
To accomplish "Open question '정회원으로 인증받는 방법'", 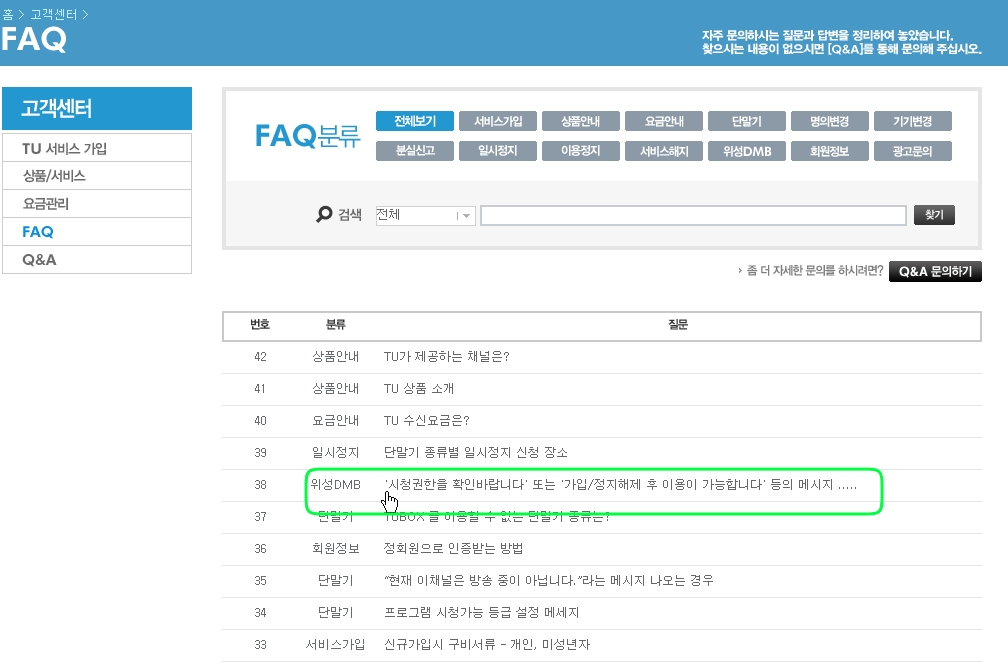I will (x=453, y=549).
